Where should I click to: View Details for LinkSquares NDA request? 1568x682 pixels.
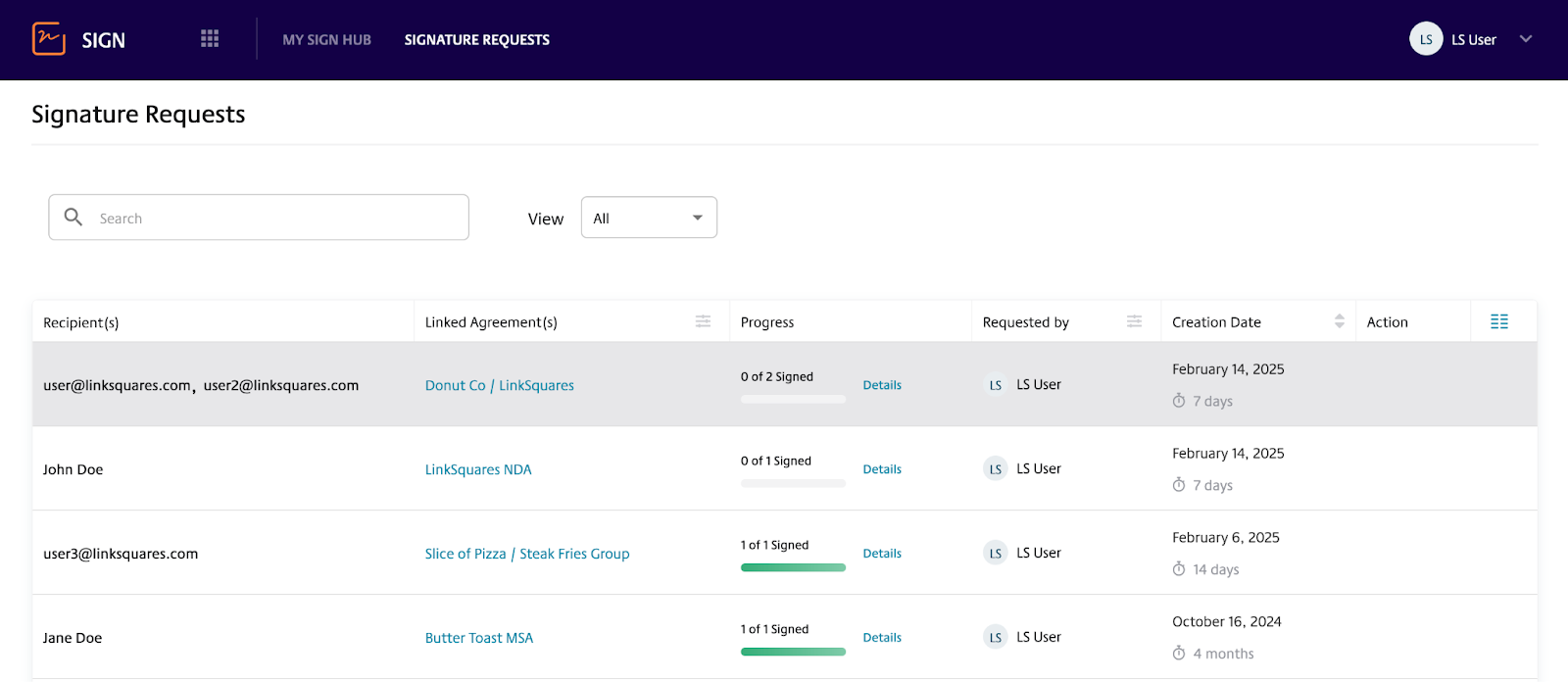[x=882, y=469]
